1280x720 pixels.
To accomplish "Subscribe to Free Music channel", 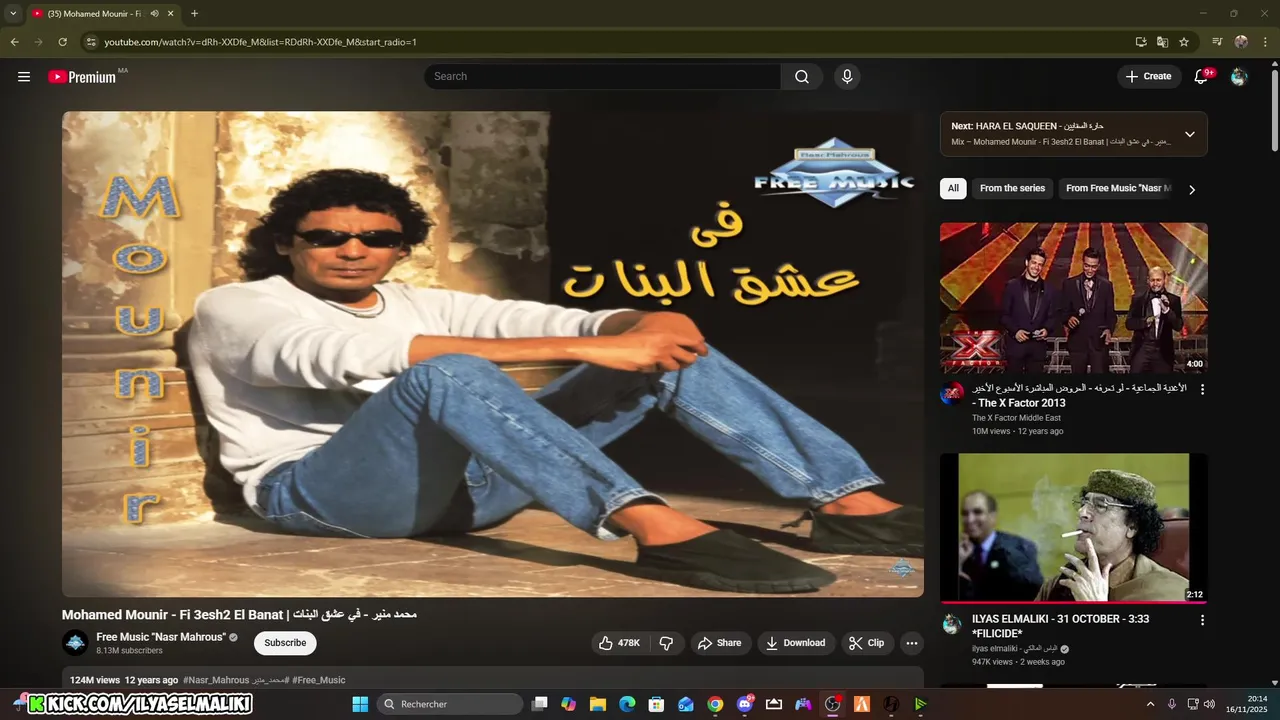I will 285,643.
